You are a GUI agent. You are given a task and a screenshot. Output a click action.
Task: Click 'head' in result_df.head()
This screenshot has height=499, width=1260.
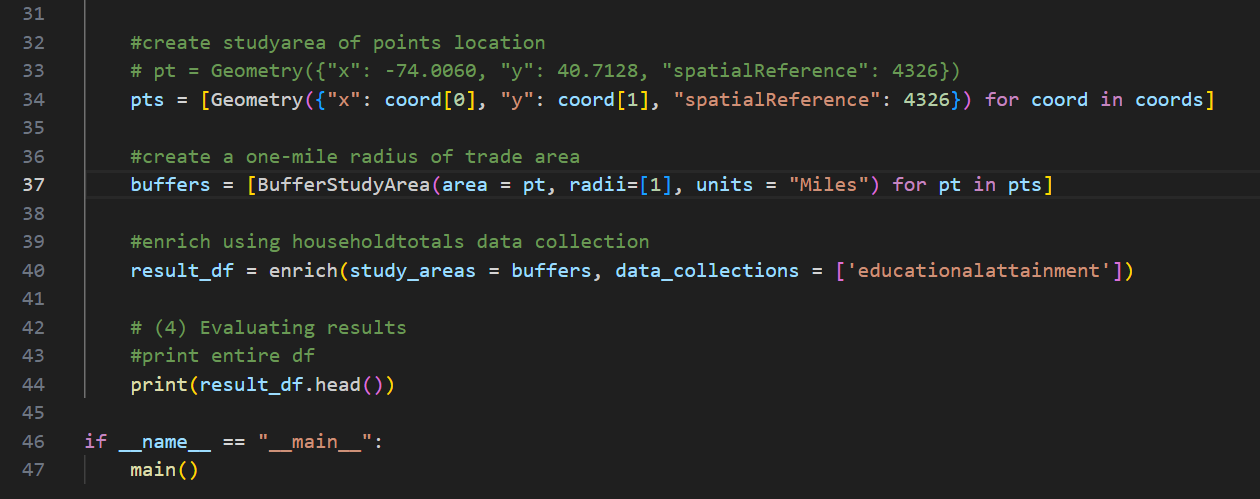click(x=338, y=385)
